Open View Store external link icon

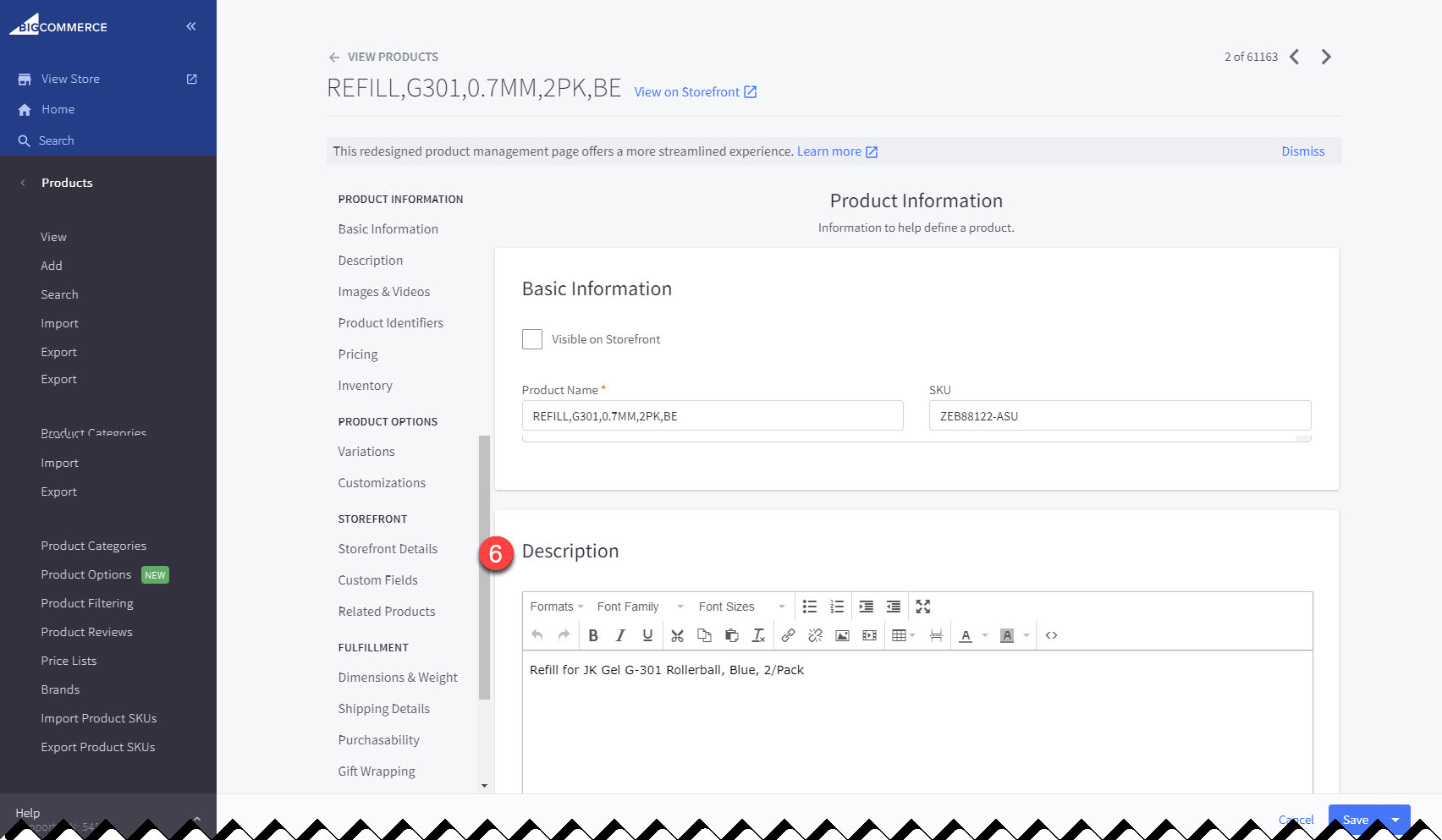[192, 79]
